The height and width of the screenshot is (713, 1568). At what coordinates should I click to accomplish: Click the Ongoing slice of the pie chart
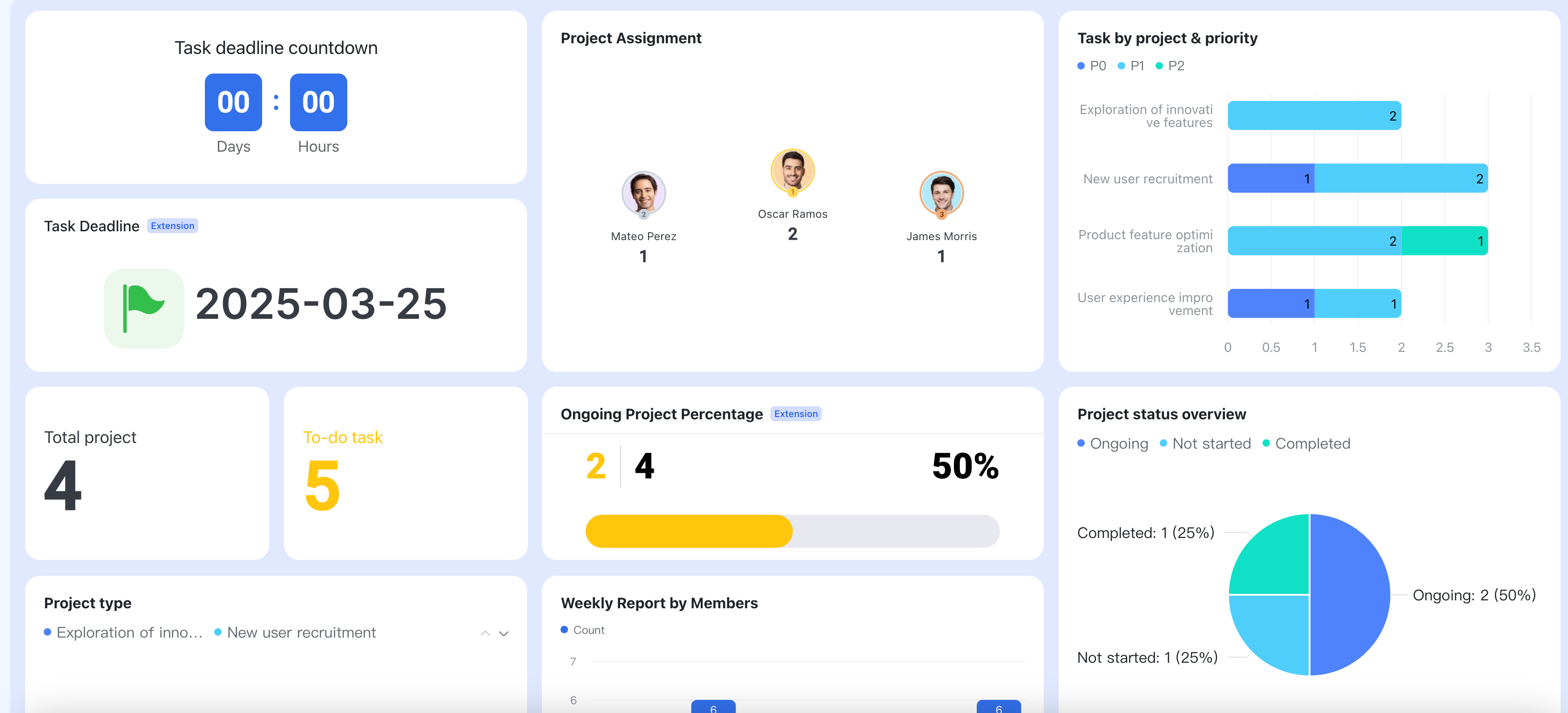point(1352,594)
